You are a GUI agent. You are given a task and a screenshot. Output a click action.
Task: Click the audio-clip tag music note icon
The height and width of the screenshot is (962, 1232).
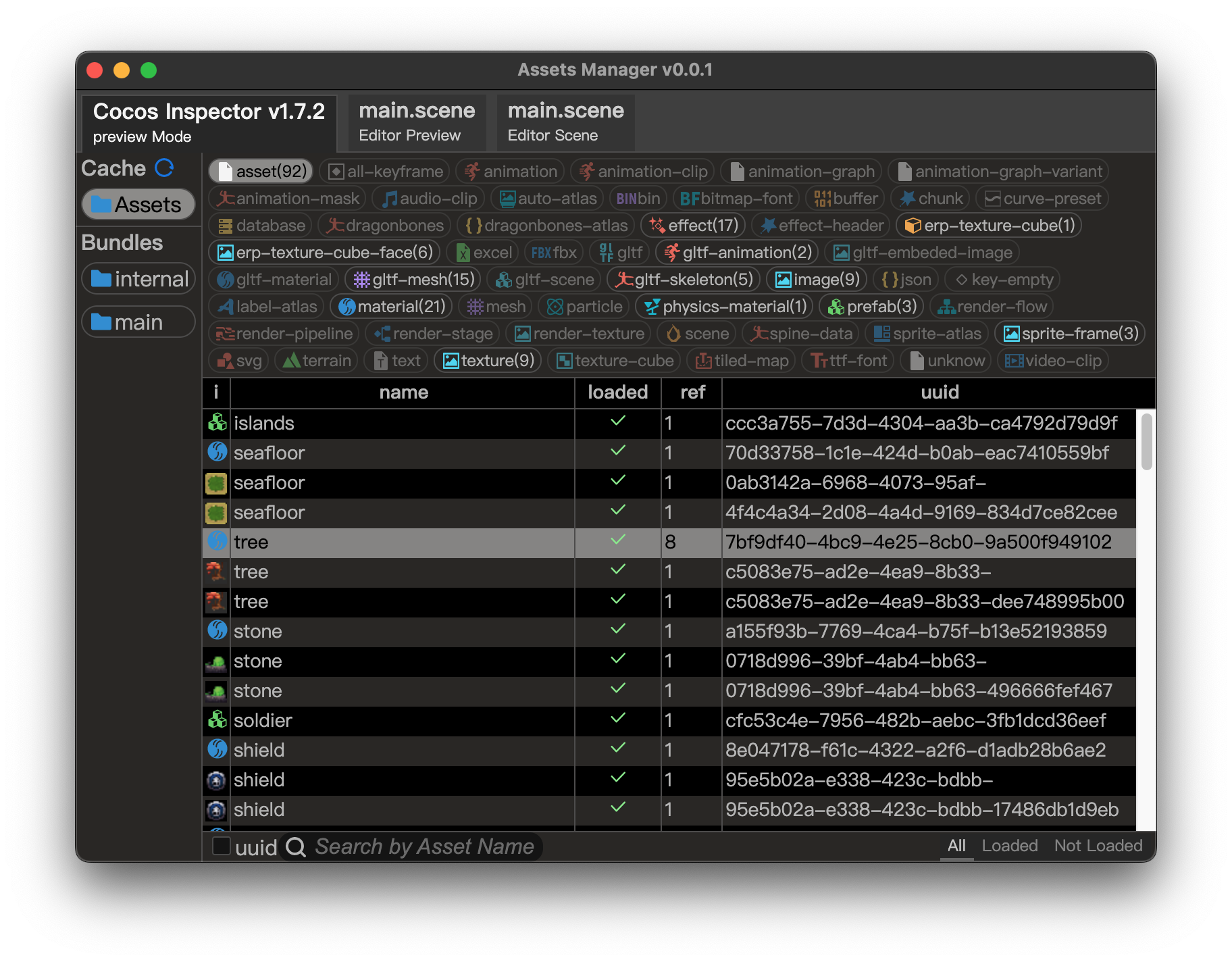click(x=389, y=199)
